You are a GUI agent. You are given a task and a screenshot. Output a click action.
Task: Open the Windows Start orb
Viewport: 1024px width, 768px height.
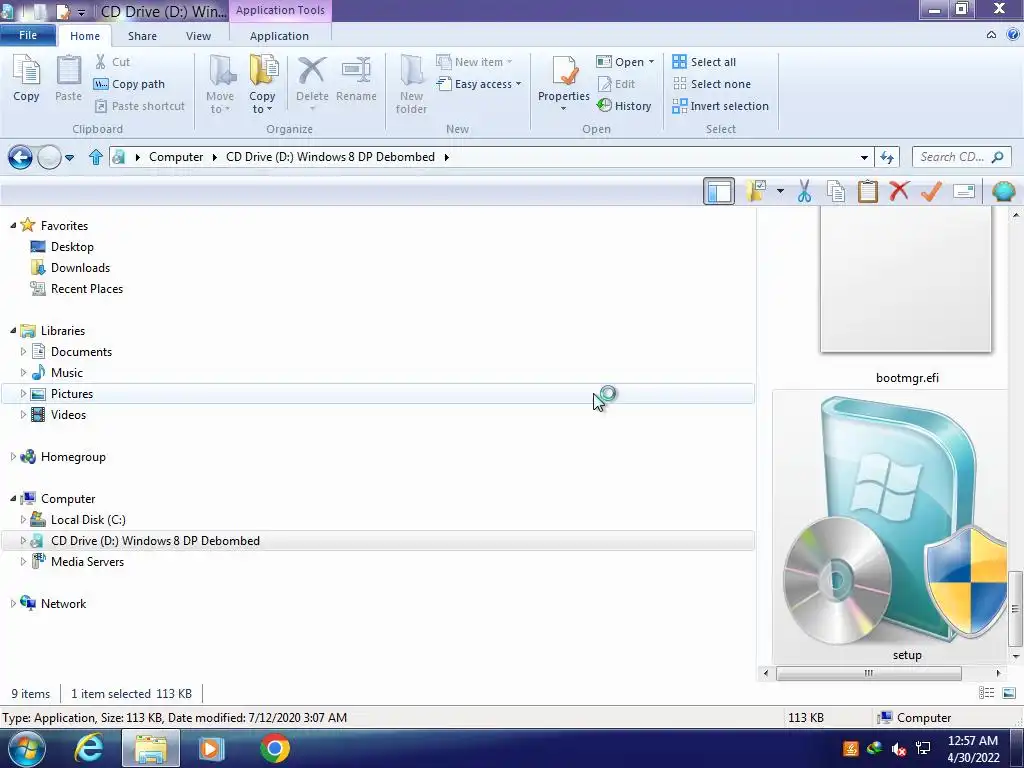click(x=27, y=748)
